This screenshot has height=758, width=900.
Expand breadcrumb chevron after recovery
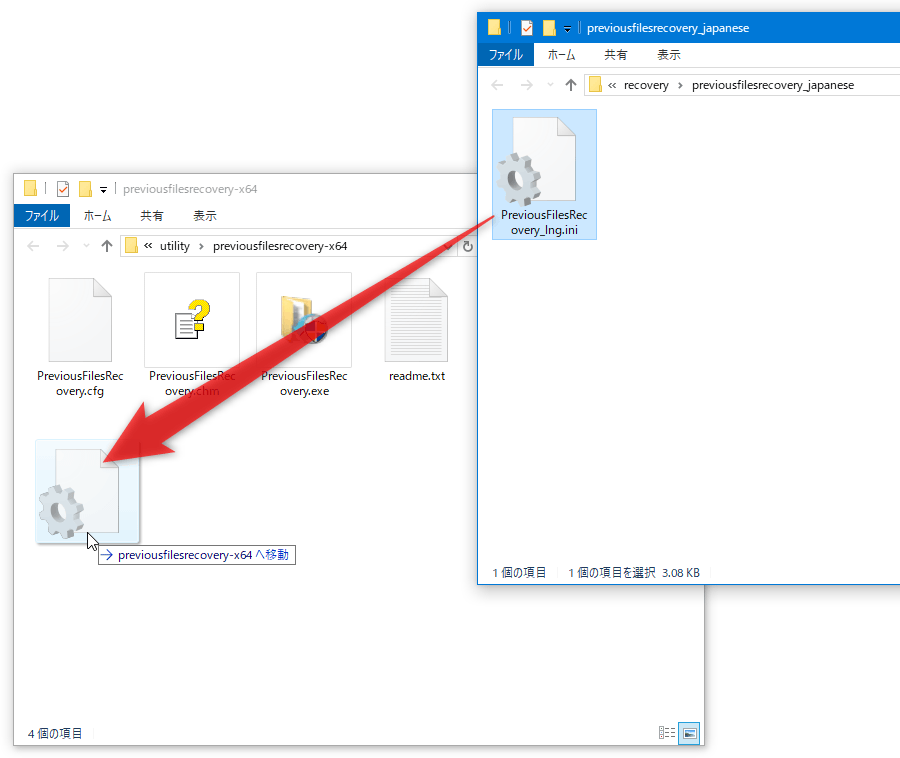pyautogui.click(x=680, y=85)
